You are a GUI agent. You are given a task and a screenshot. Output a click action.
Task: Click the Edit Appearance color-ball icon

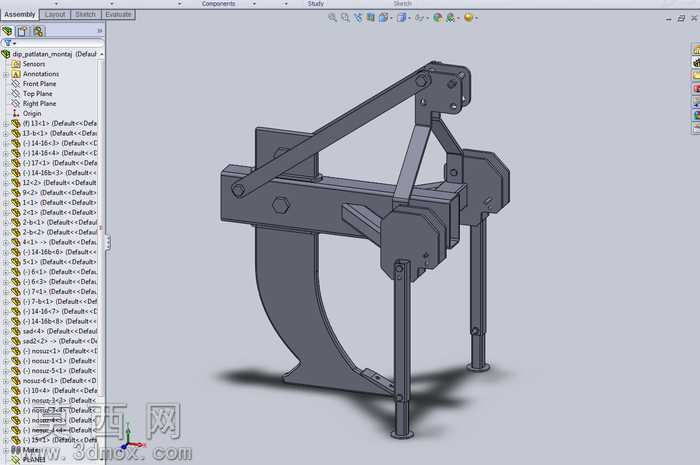pyautogui.click(x=438, y=17)
